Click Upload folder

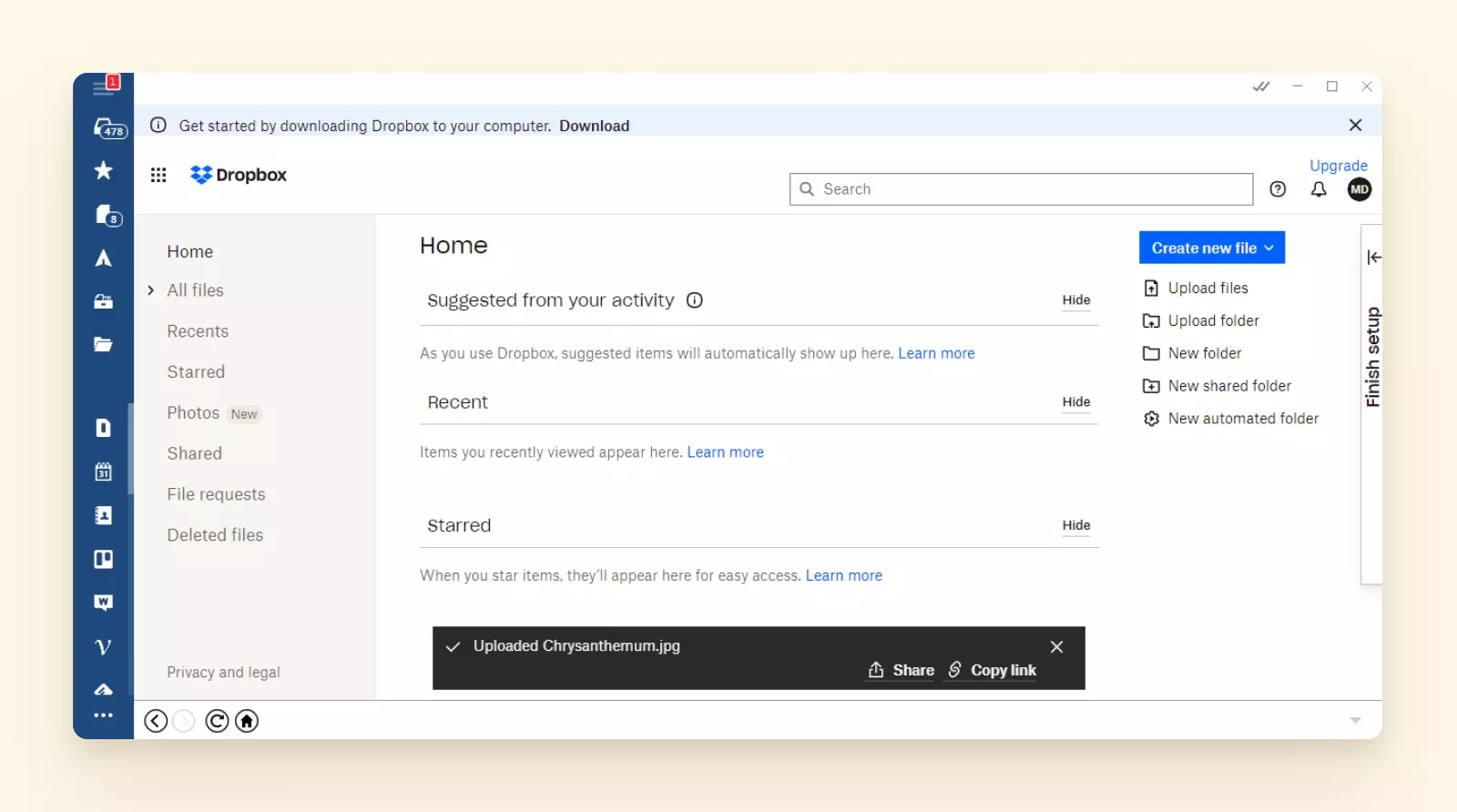tap(1201, 321)
